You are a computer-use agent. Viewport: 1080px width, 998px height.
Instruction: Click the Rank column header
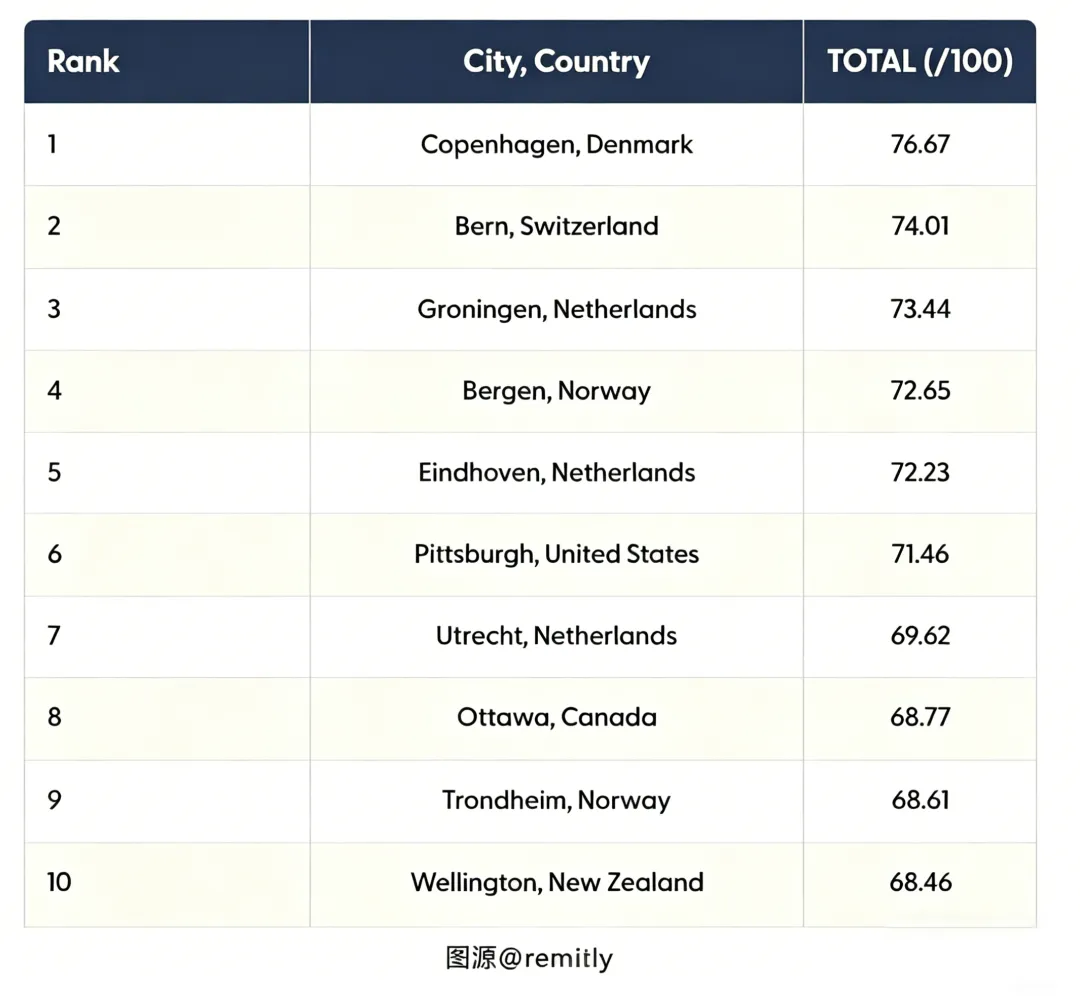click(x=83, y=62)
